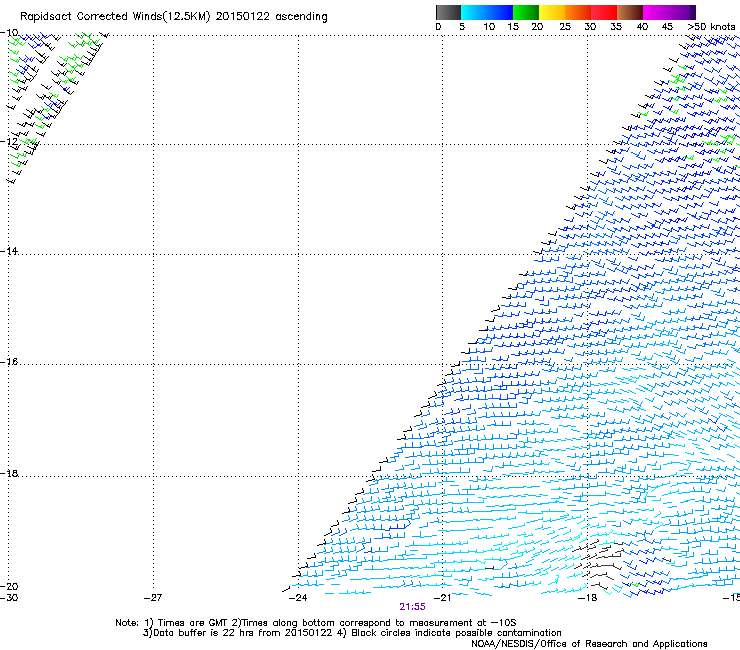Viewport: 740px width, 650px height.
Task: Click 'NOAA/NESDIS/Office of Research and Applications' credit
Action: point(589,644)
